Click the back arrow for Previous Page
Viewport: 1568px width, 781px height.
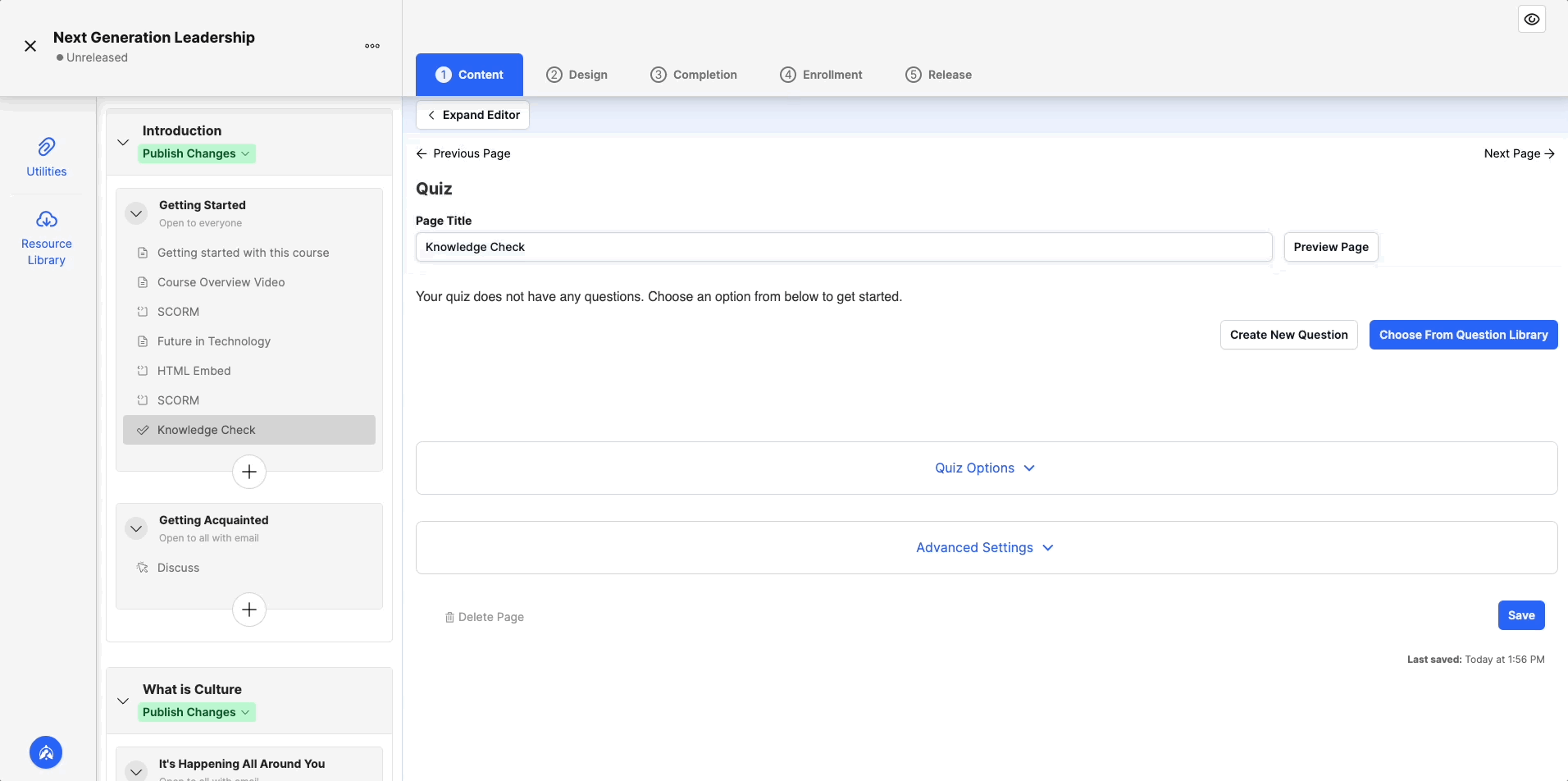tap(422, 153)
